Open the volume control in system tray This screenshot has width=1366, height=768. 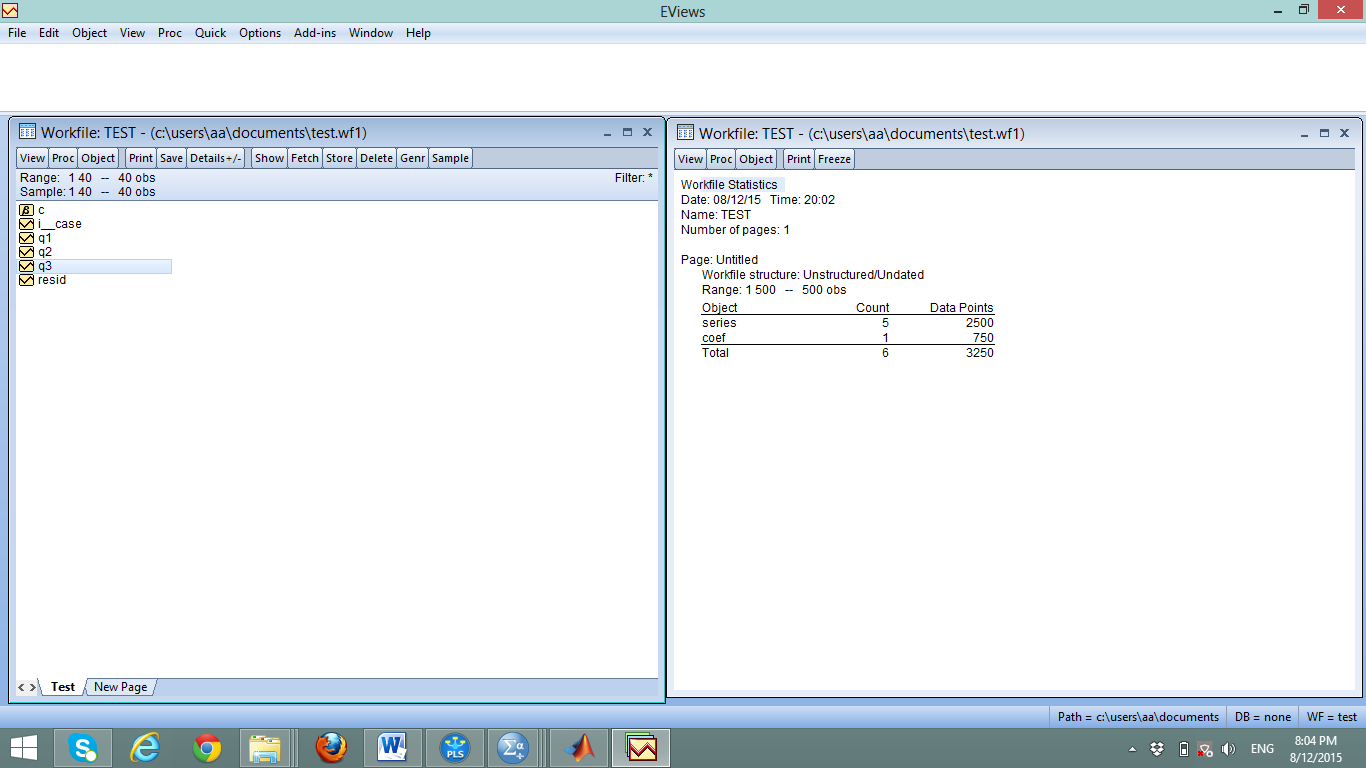[1228, 748]
